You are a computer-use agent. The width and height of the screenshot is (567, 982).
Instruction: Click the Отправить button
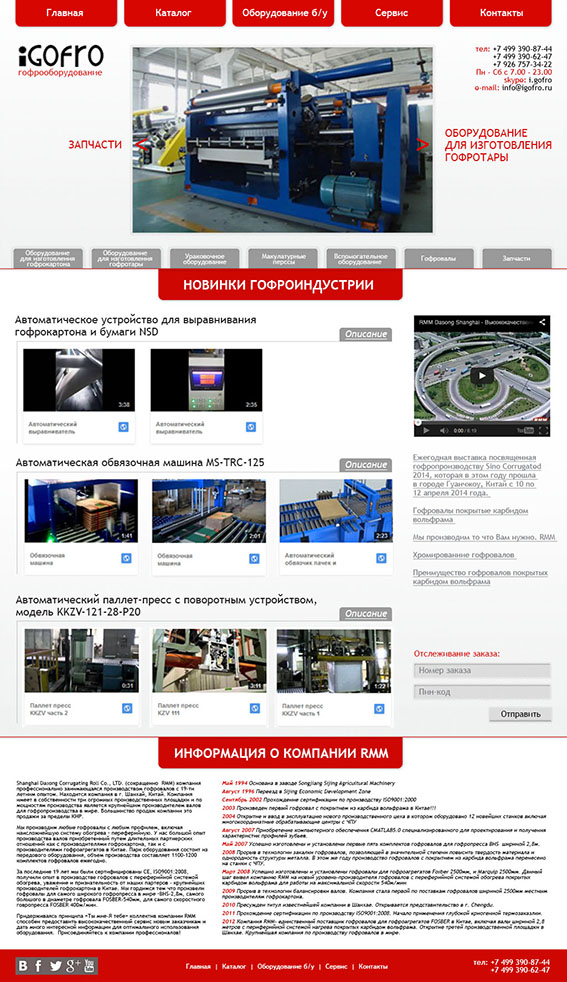520,714
